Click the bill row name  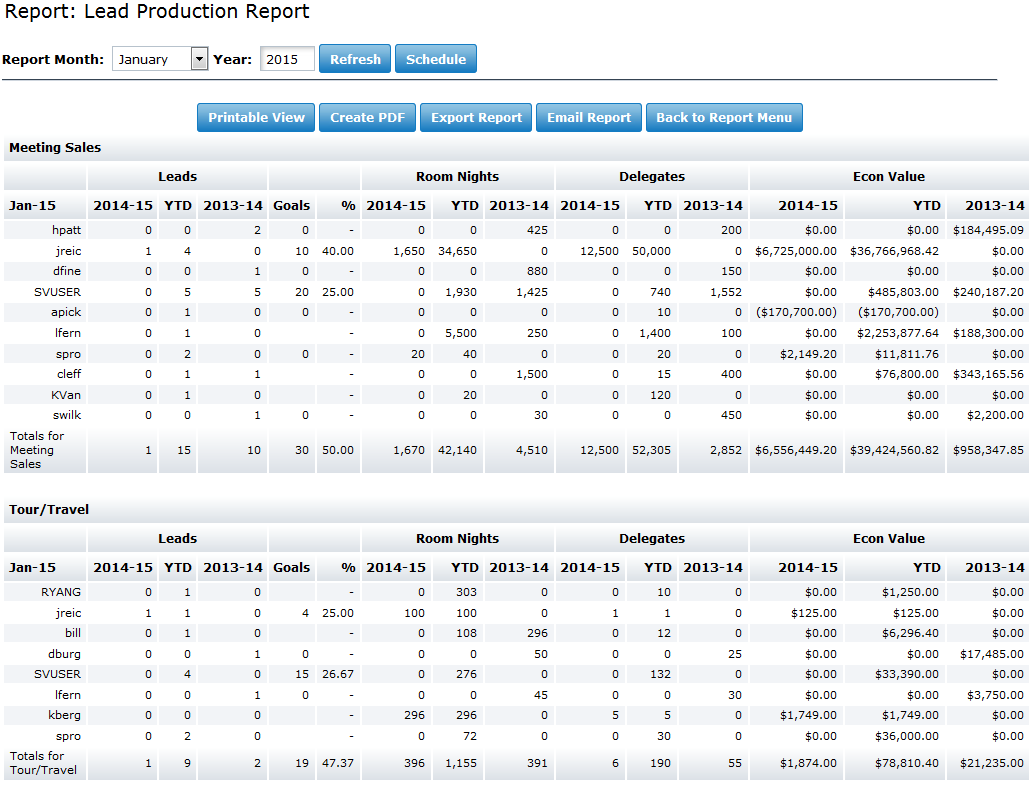click(72, 632)
